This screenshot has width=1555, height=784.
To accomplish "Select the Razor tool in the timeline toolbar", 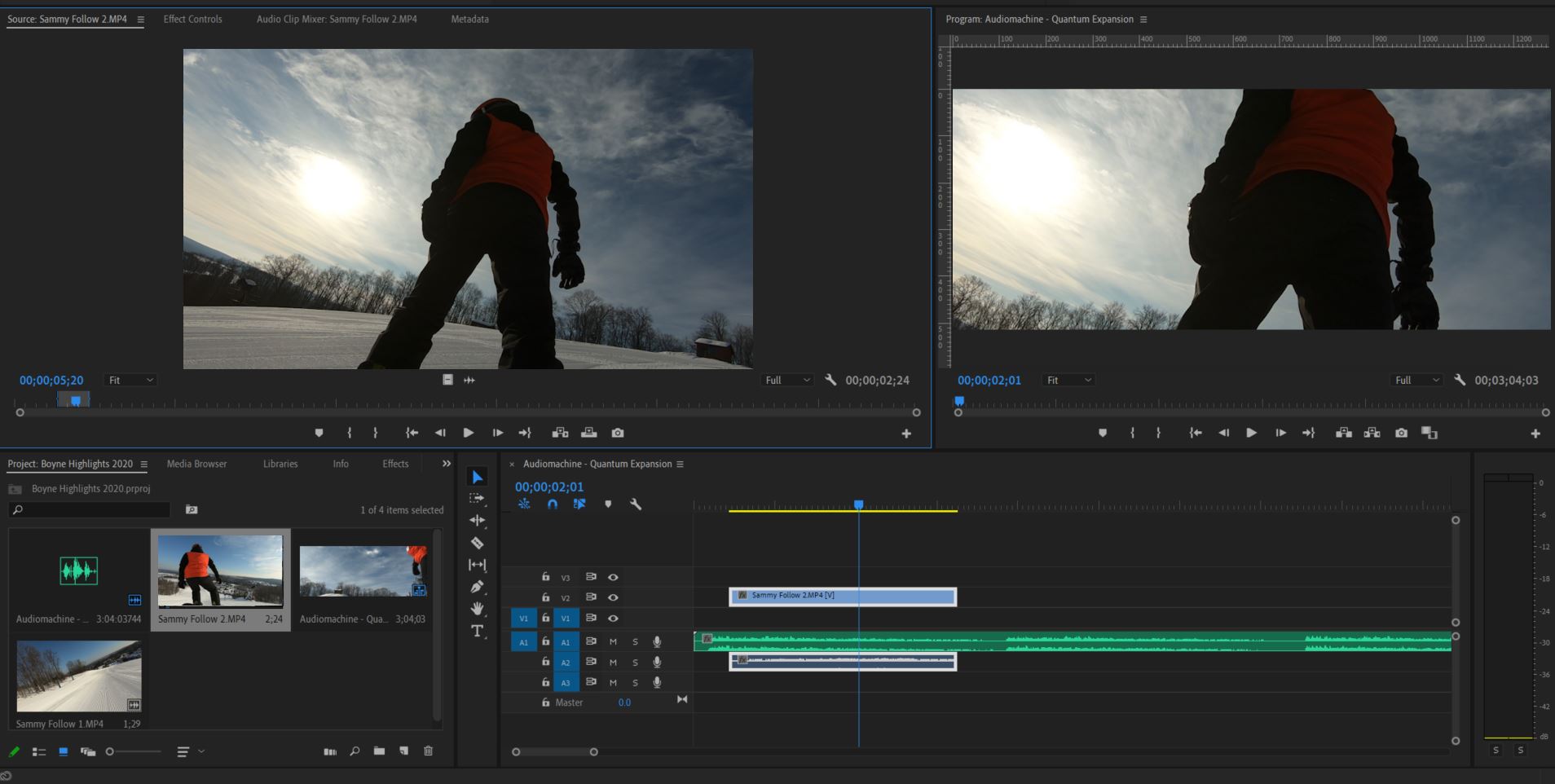I will [478, 543].
